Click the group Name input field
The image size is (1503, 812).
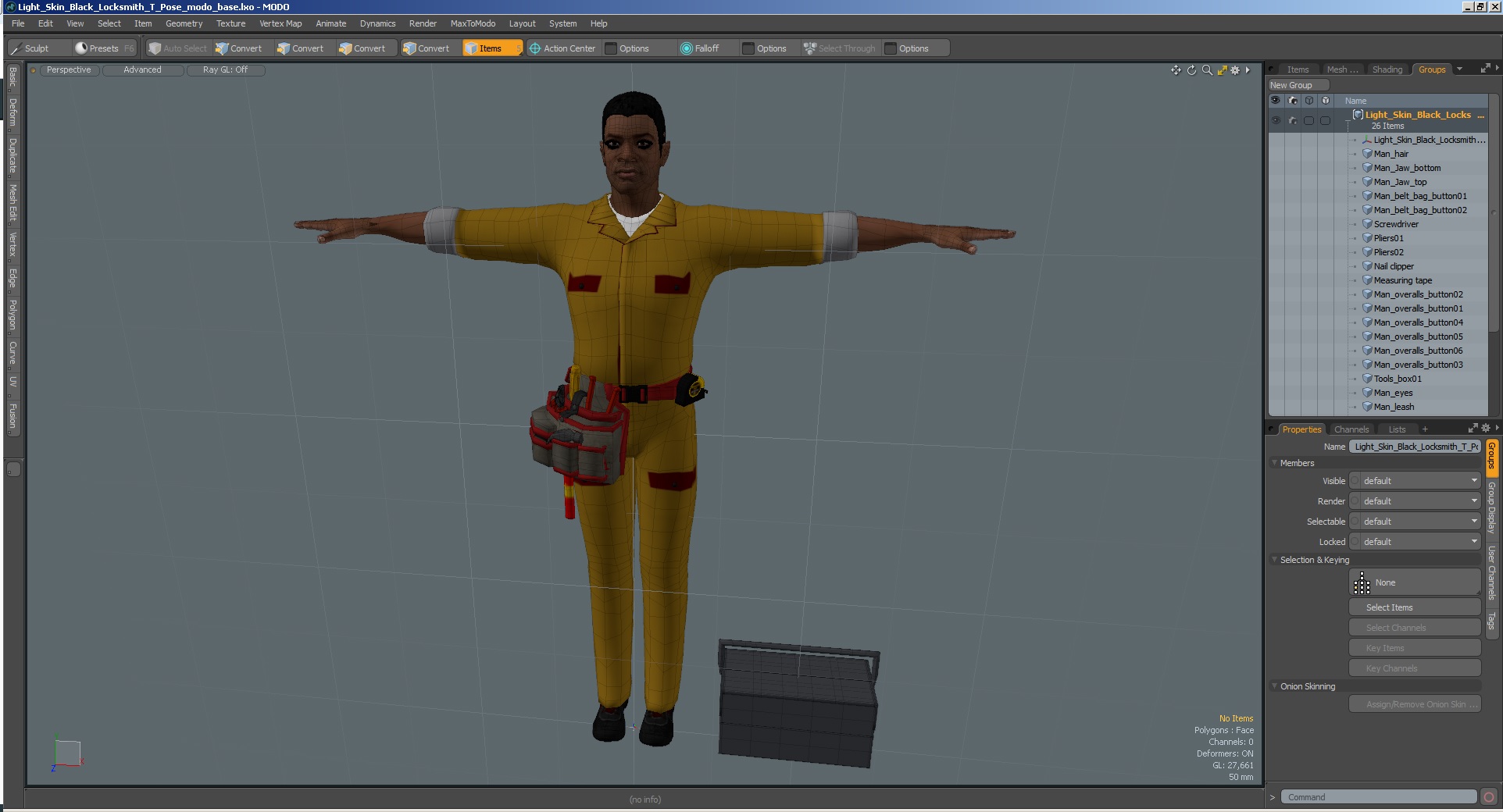(x=1415, y=447)
